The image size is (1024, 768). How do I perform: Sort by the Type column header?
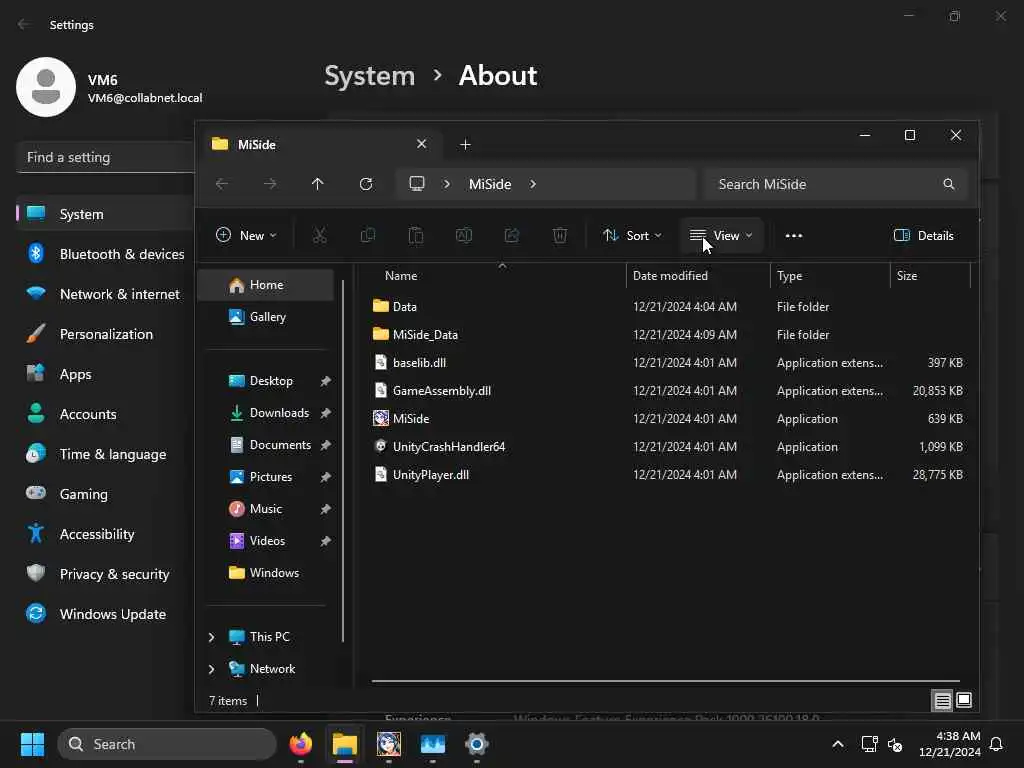[830, 276]
